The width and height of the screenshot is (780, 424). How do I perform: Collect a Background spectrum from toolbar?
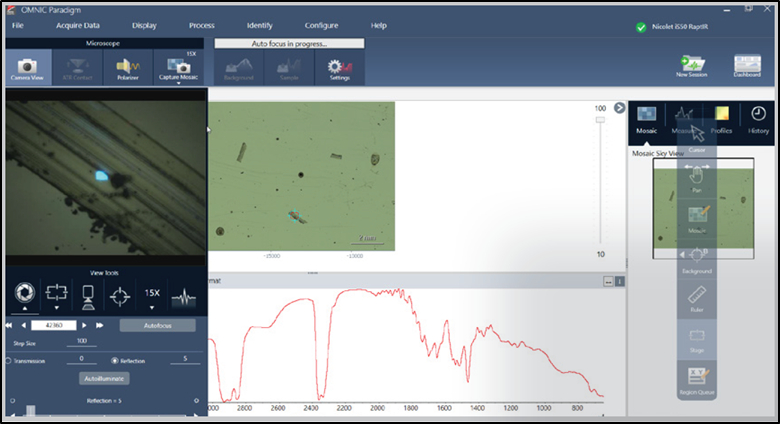point(239,68)
